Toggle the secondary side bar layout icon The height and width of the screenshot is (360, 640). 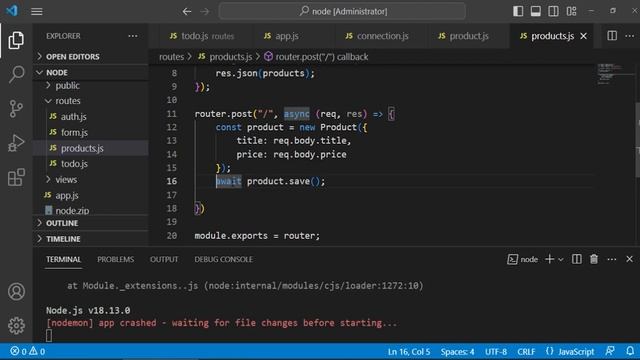tap(553, 11)
